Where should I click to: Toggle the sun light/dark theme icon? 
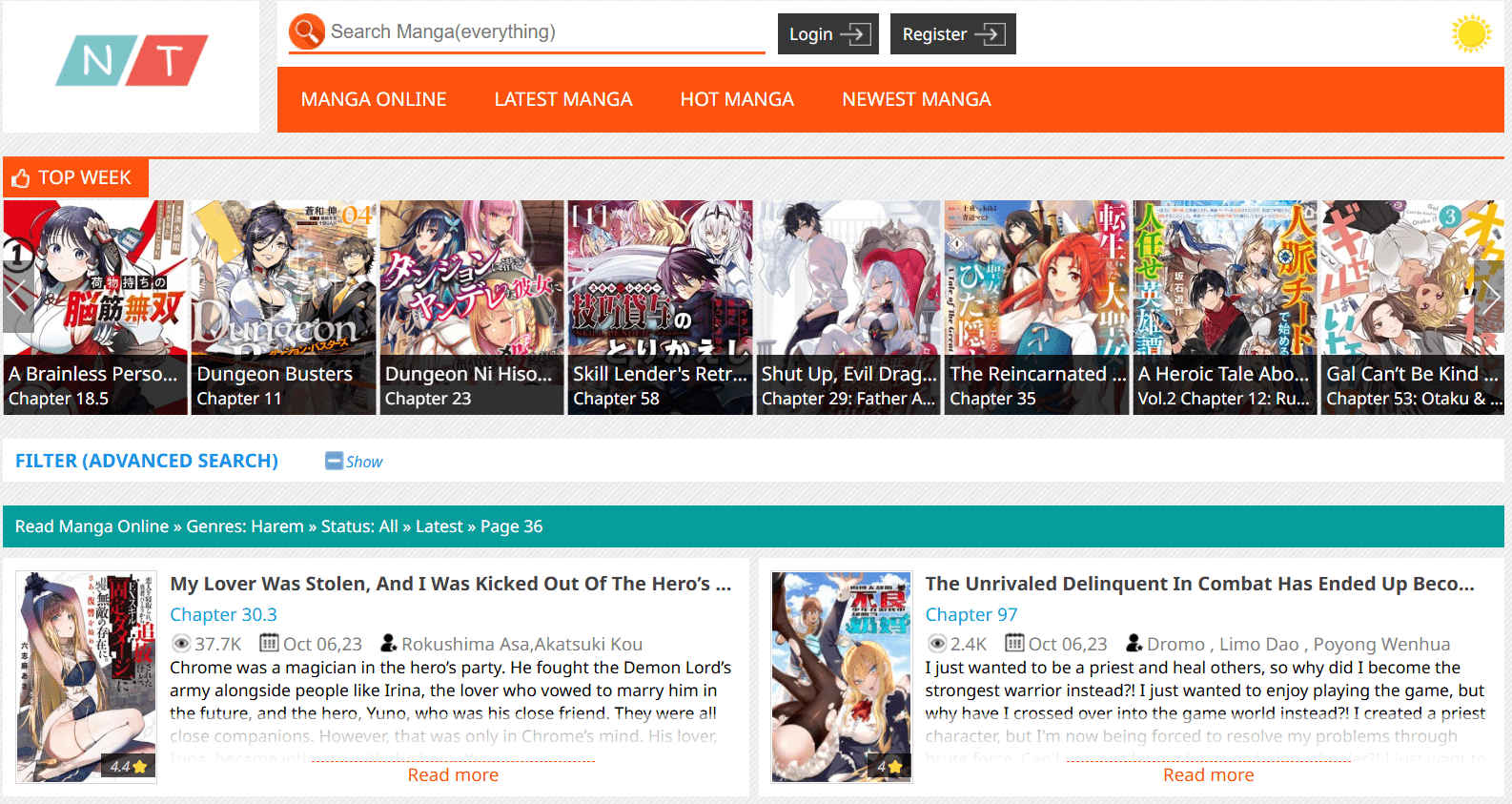1471,33
